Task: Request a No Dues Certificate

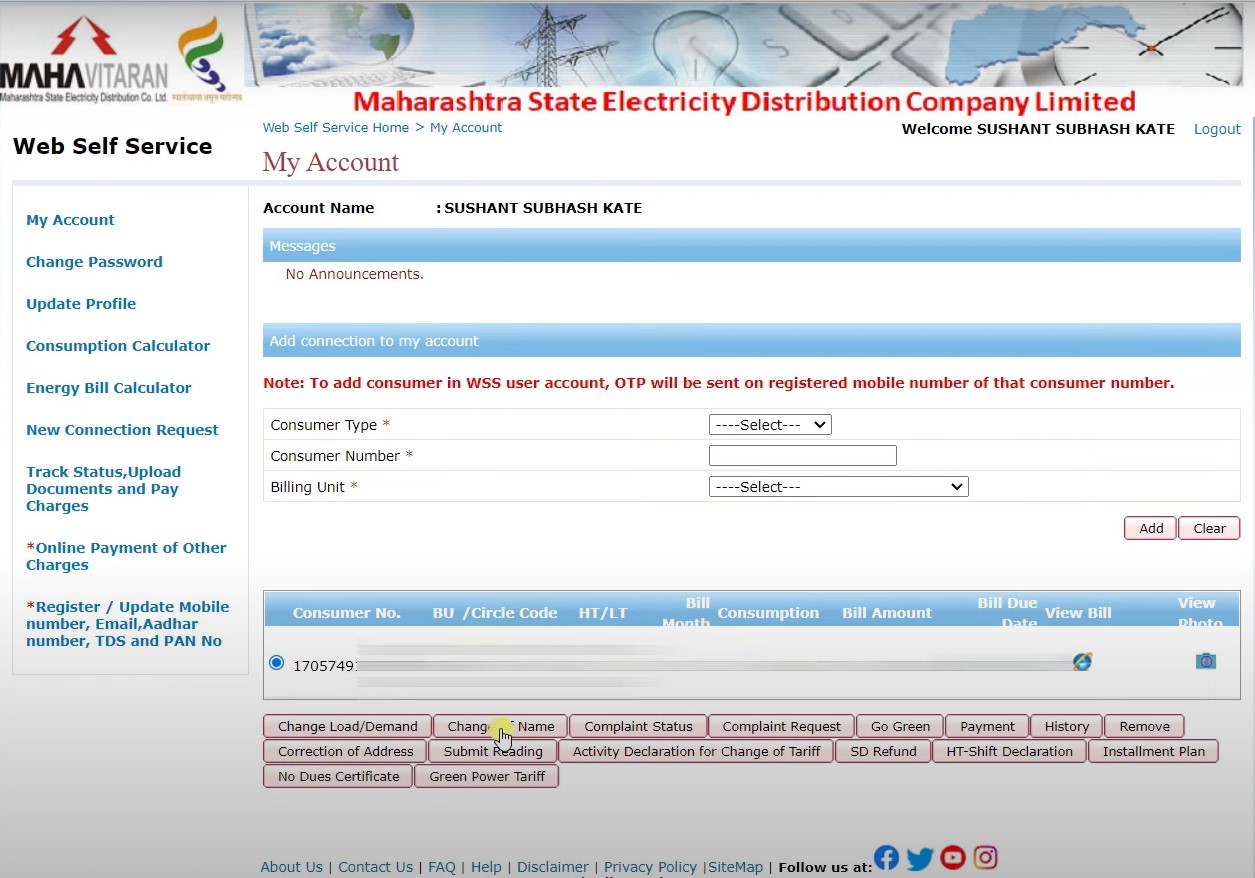Action: pos(337,776)
